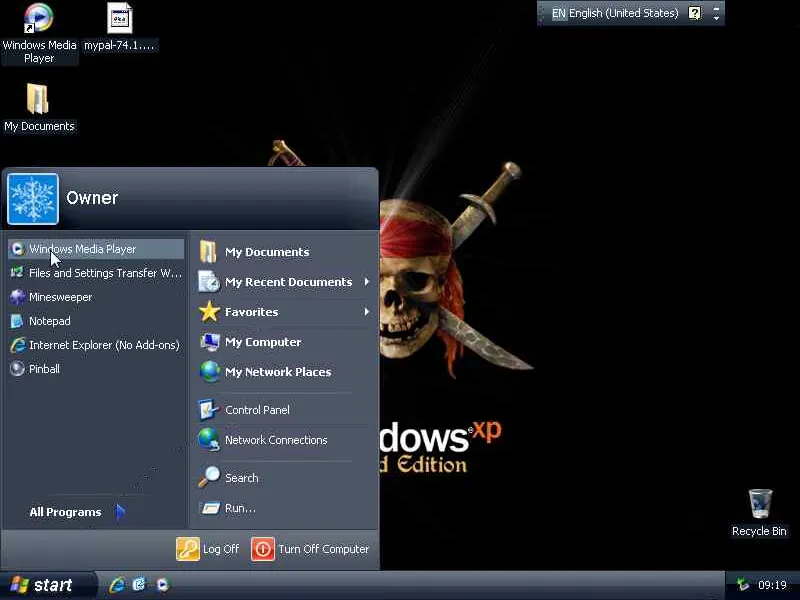Viewport: 800px width, 600px height.
Task: Click the Favorites star icon
Action: click(x=209, y=312)
